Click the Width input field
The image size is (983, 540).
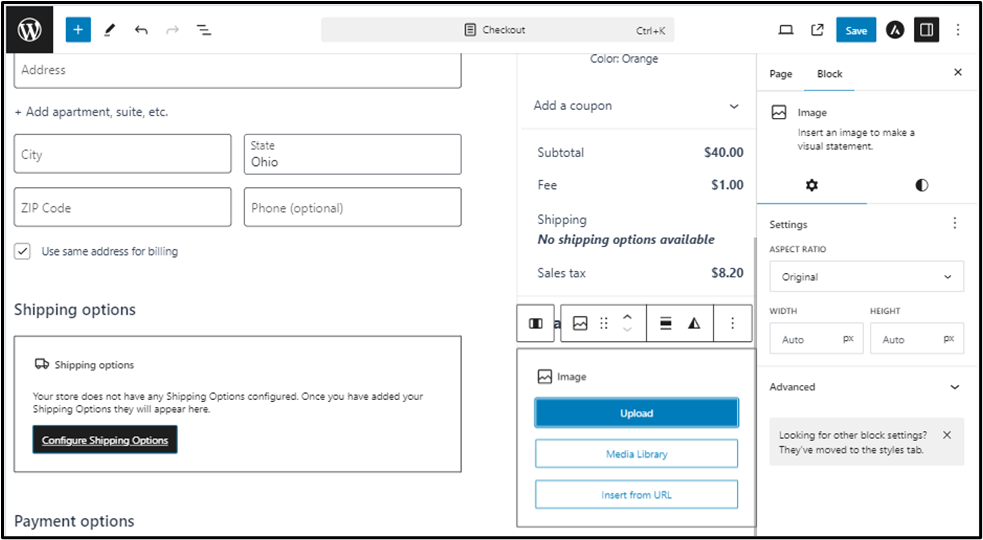[x=805, y=339]
